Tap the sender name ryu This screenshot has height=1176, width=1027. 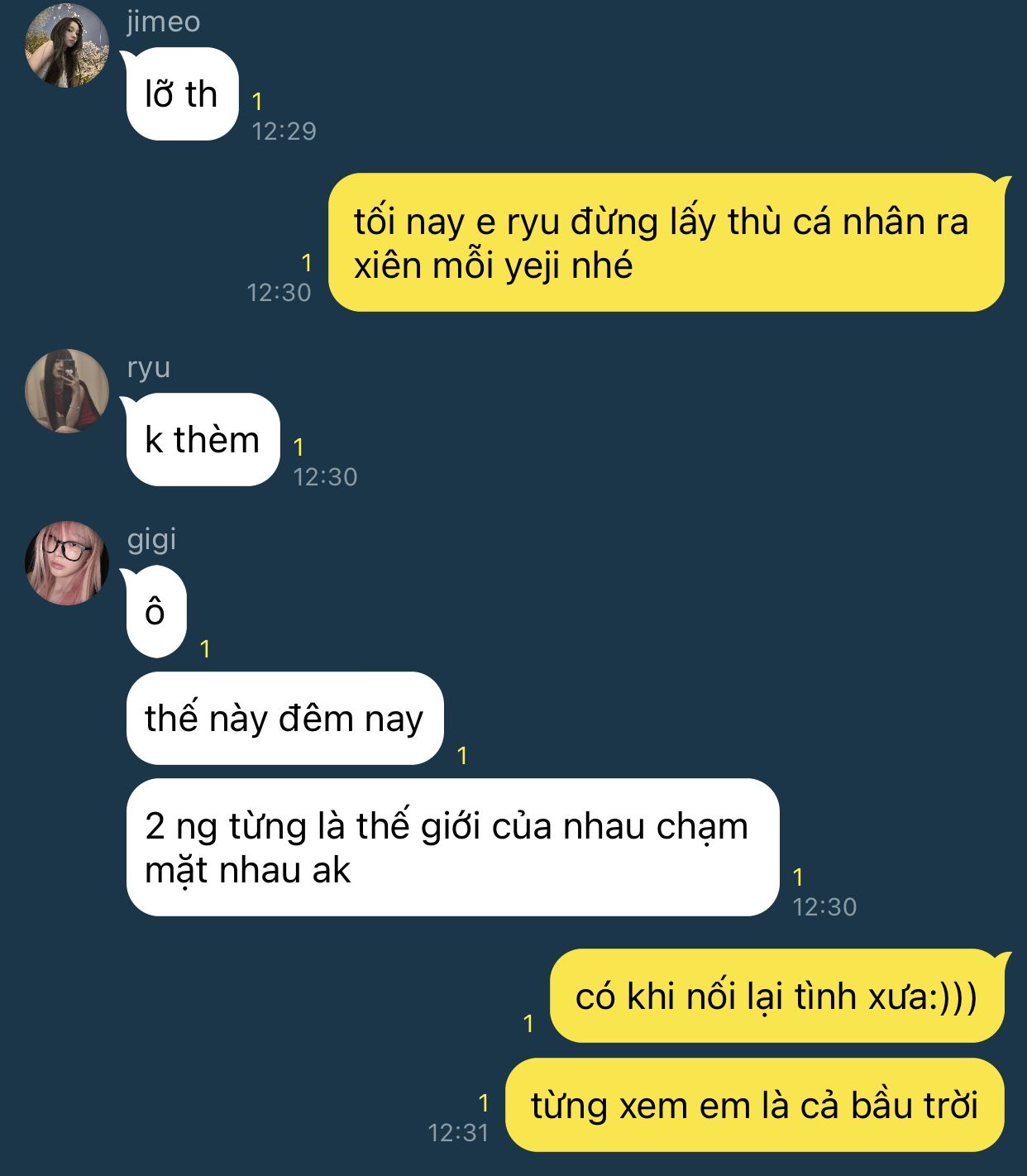point(148,367)
